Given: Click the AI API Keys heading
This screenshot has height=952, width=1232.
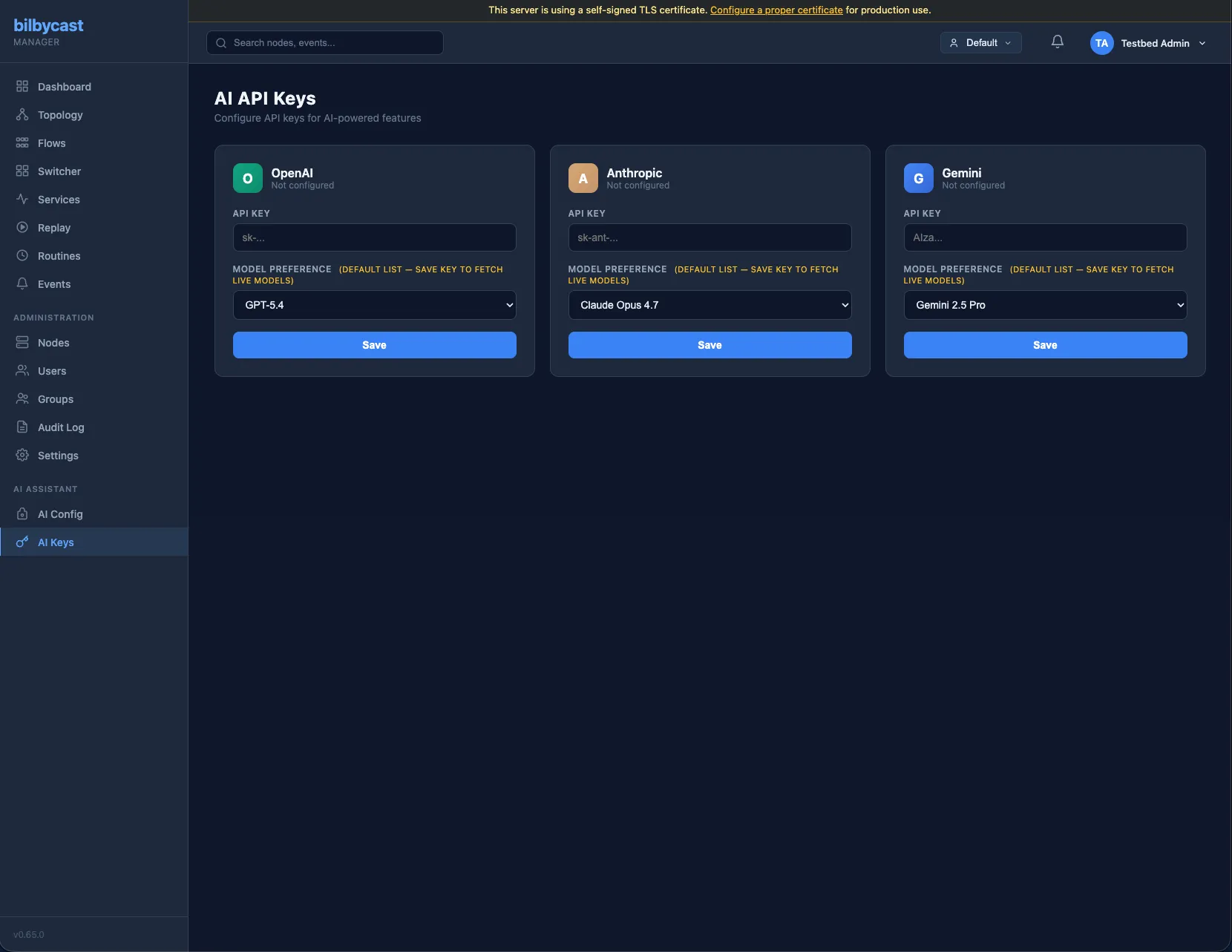Looking at the screenshot, I should (265, 99).
